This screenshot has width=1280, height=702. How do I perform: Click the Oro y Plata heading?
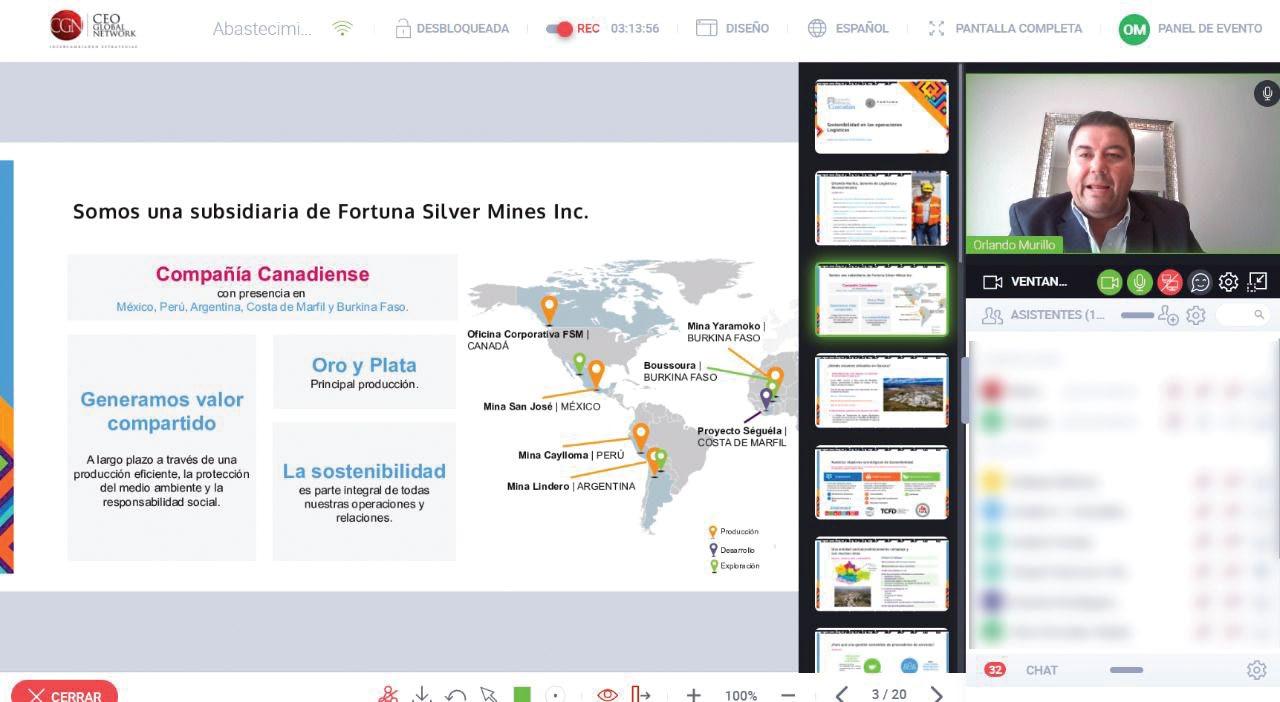364,365
